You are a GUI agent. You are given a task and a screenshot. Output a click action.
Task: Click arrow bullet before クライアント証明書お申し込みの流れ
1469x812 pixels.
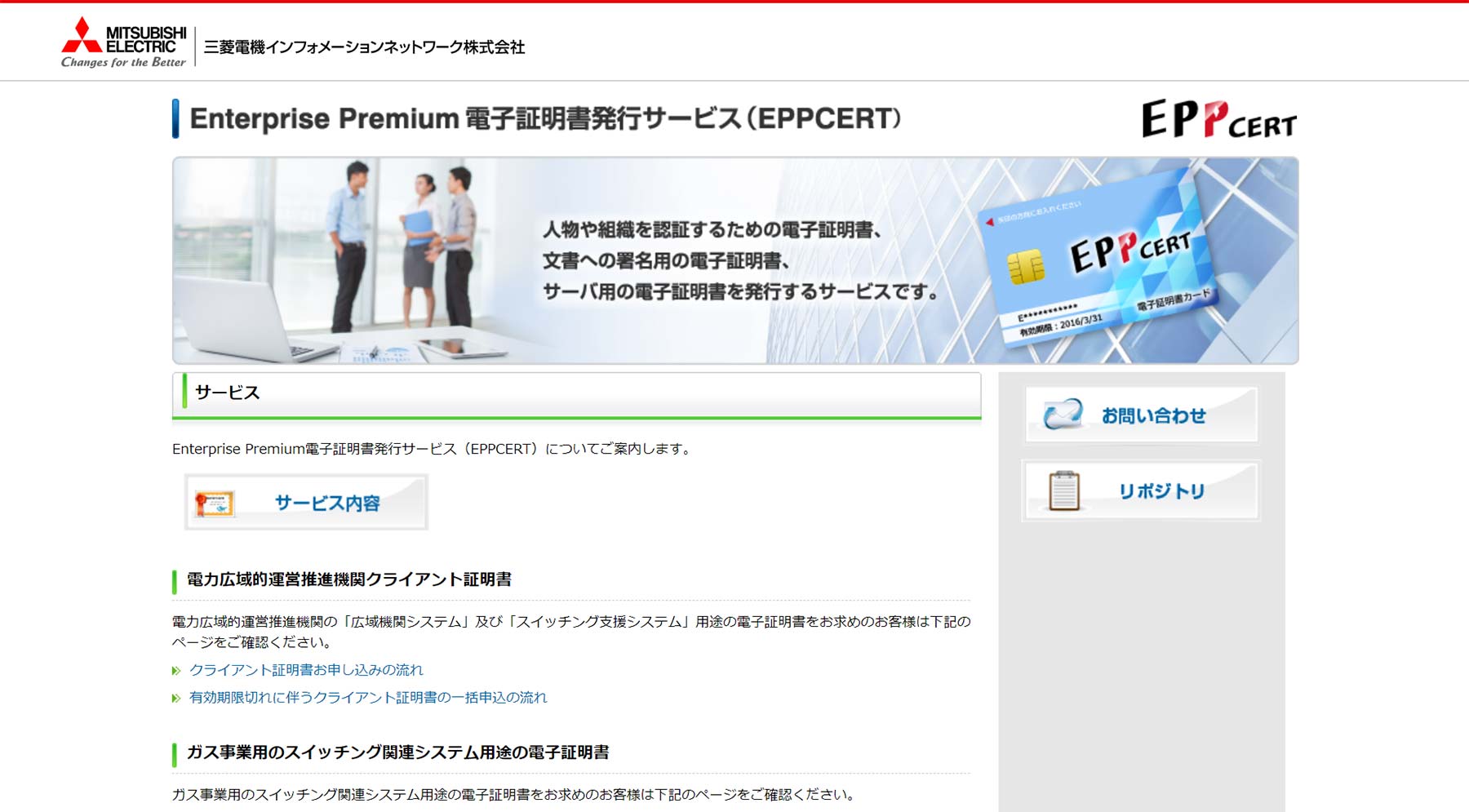(x=176, y=671)
